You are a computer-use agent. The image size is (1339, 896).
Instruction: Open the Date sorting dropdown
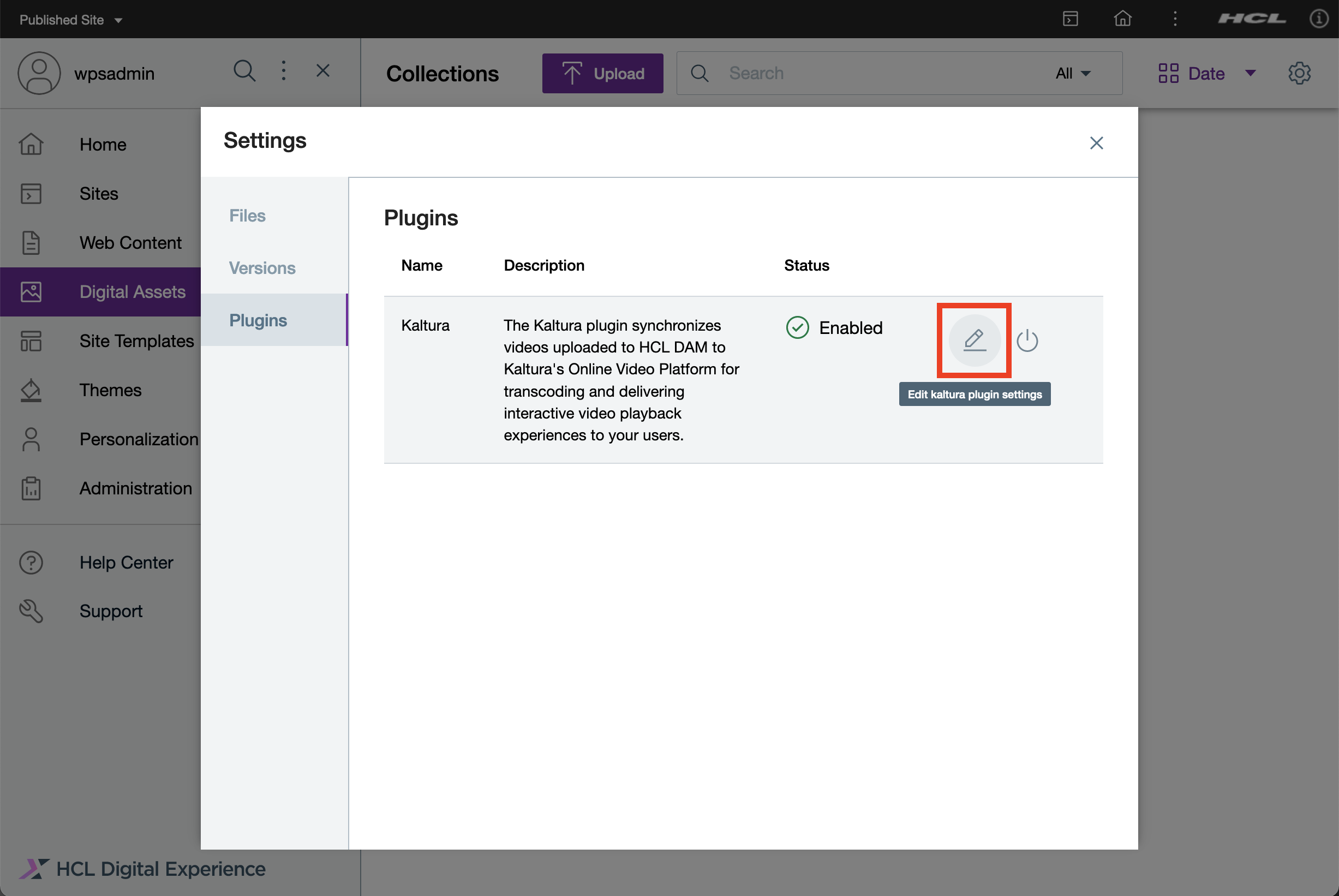1206,73
